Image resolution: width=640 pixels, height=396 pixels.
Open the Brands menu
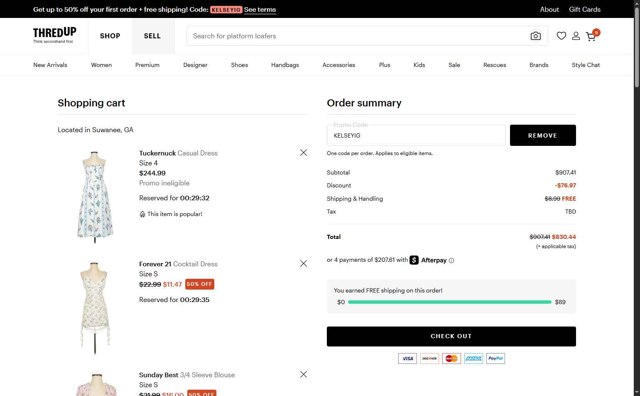[x=539, y=65]
